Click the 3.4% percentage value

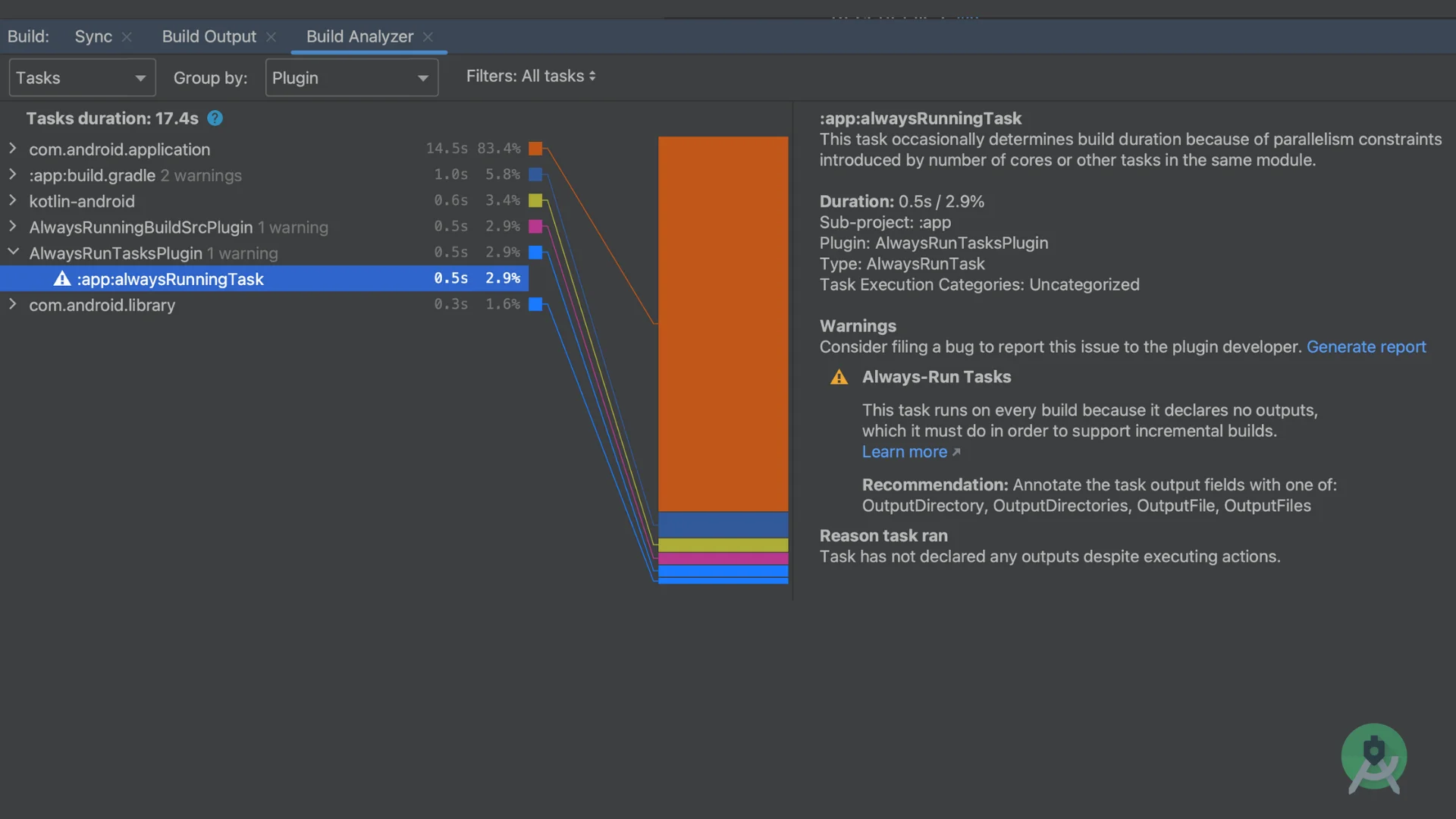pos(503,200)
